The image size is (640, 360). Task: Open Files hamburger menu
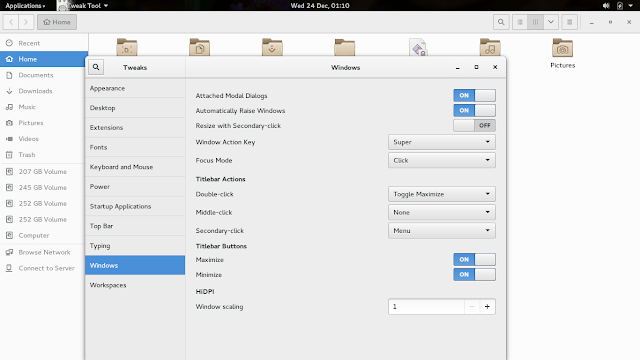(x=569, y=22)
